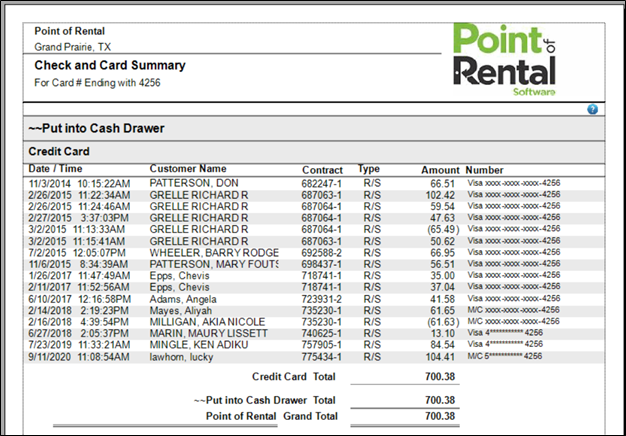Click contract number 723931-2
Image resolution: width=626 pixels, height=436 pixels.
(x=321, y=299)
